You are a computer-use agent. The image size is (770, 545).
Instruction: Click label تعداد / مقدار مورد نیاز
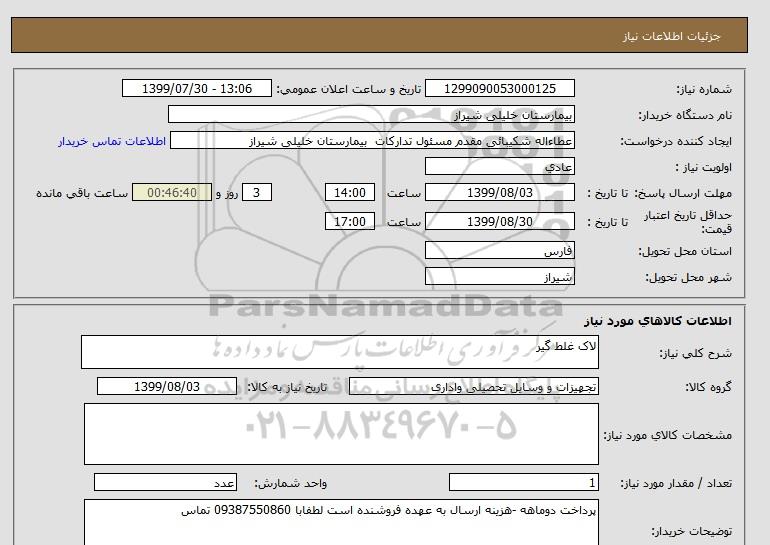tap(676, 483)
